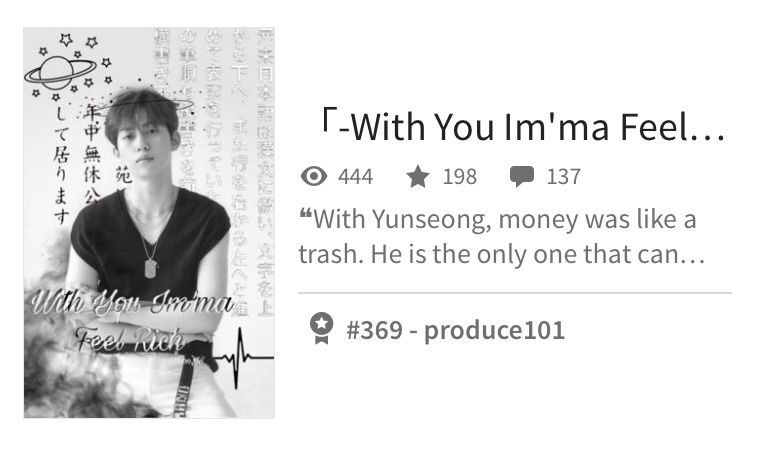Click the dog tag necklace on cover
766x451 pixels.
[x=151, y=269]
